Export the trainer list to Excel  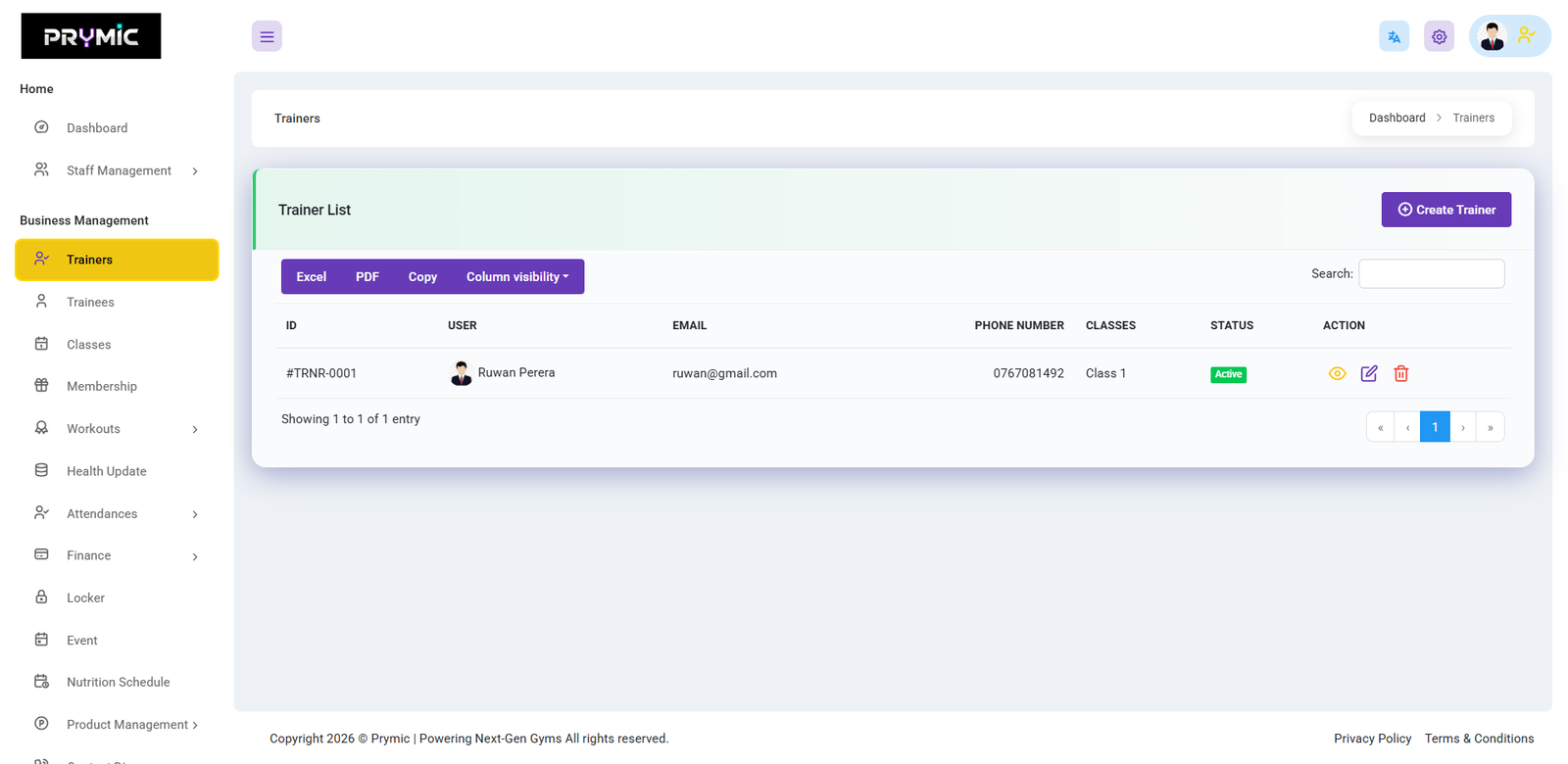tap(311, 277)
